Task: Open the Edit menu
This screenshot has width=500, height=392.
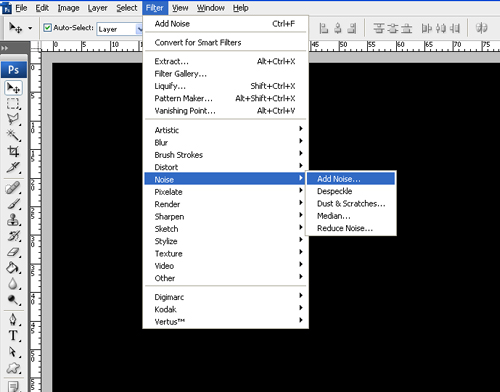Action: click(42, 8)
